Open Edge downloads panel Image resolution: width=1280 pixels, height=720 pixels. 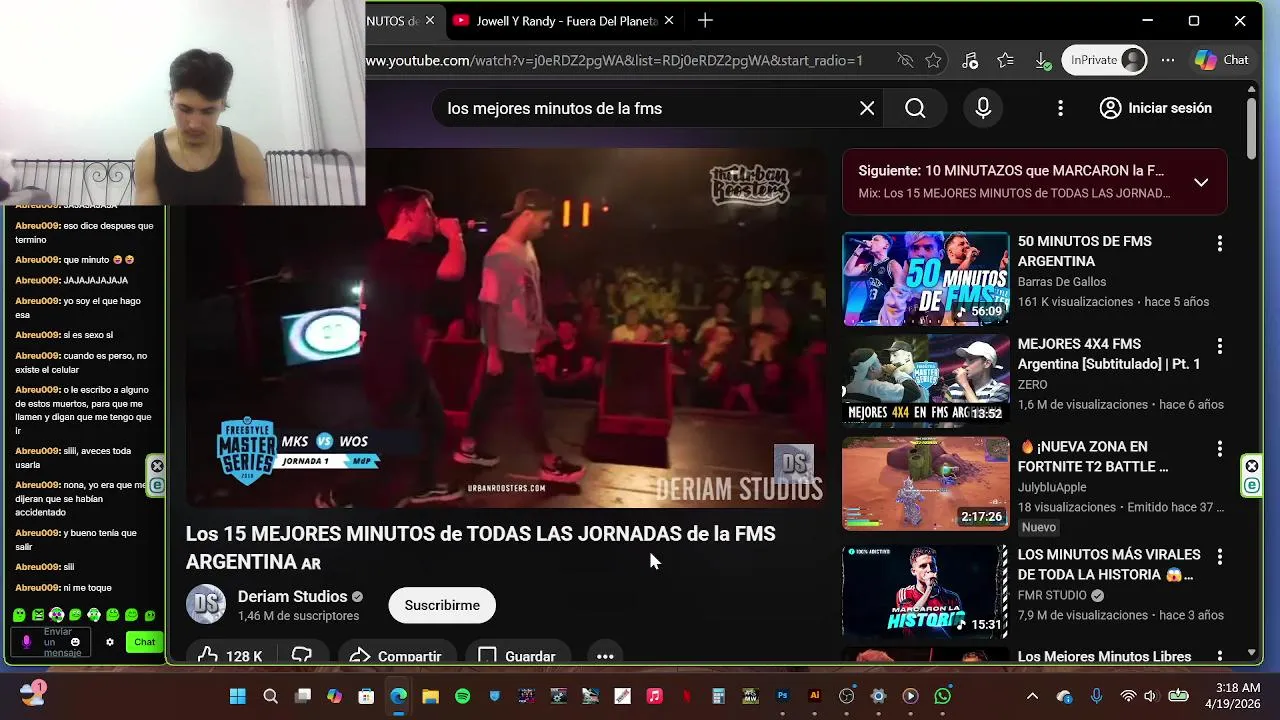tap(1041, 60)
